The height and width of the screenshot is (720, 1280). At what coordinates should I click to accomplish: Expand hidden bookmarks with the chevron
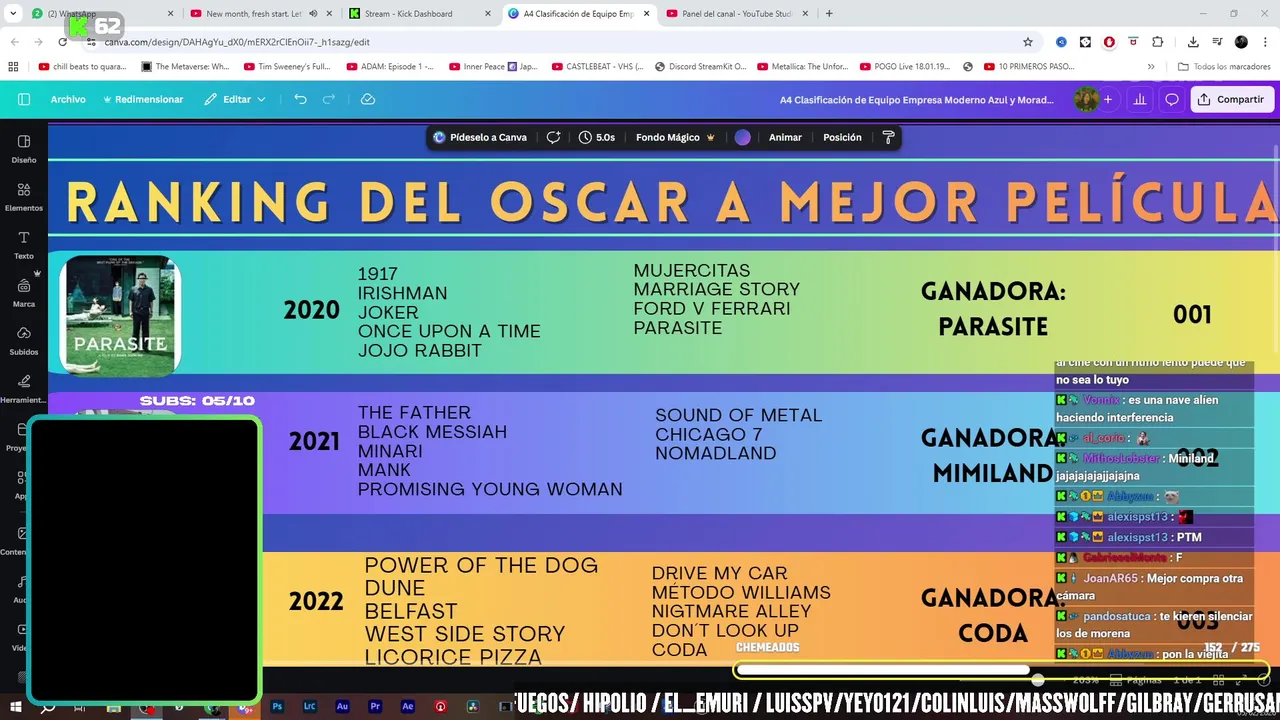pos(1151,66)
